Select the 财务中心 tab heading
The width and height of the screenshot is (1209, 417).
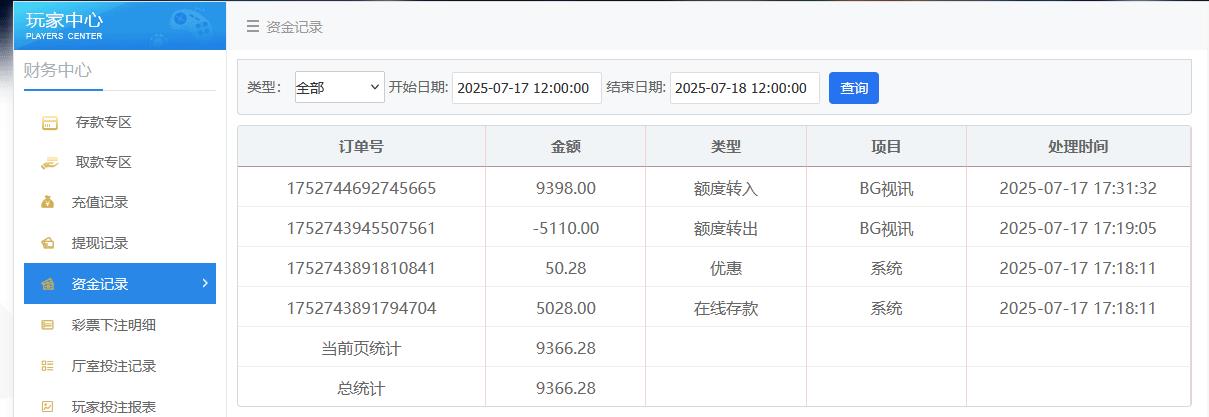tap(58, 71)
